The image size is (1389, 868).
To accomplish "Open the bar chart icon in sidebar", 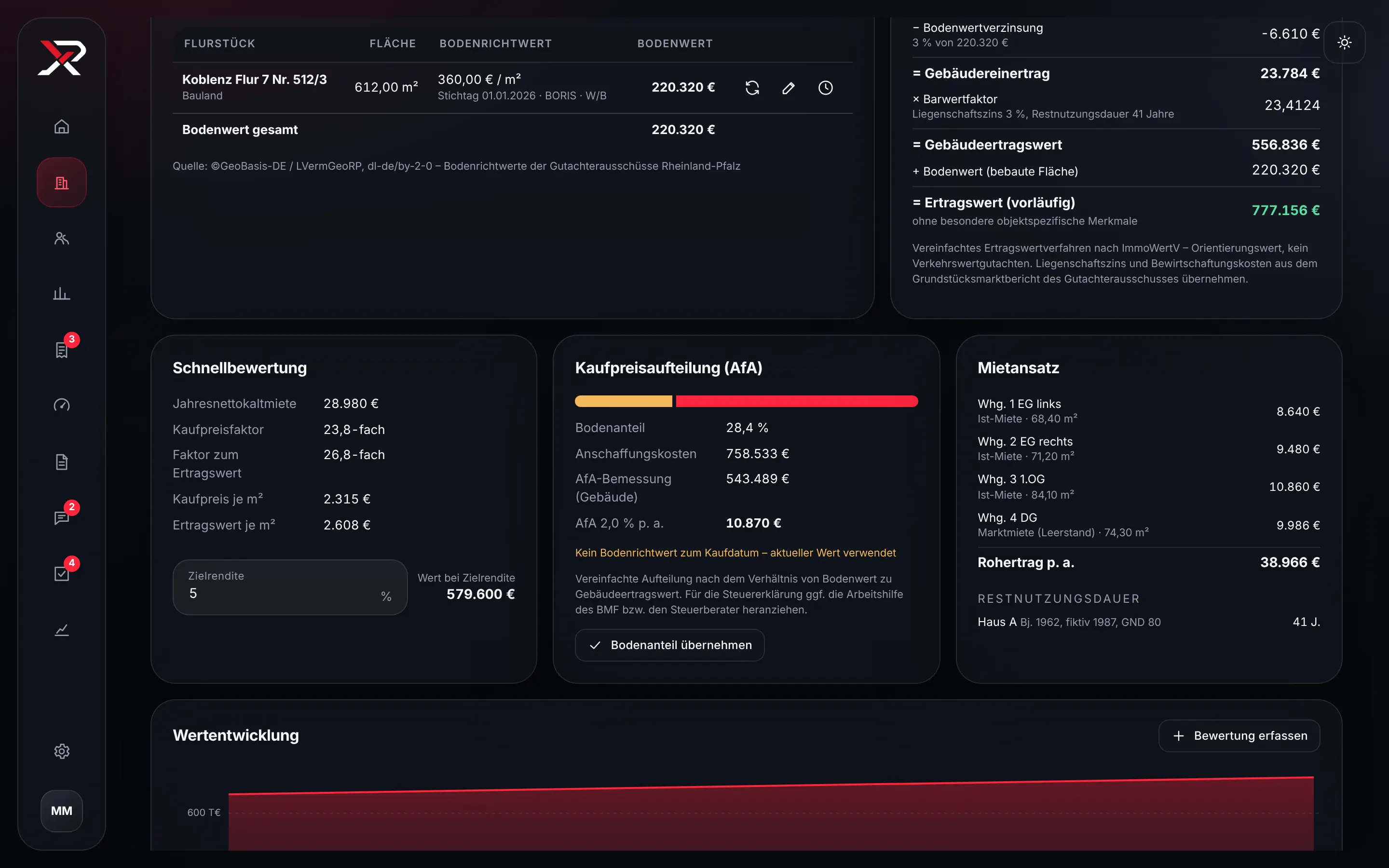I will pos(61,294).
